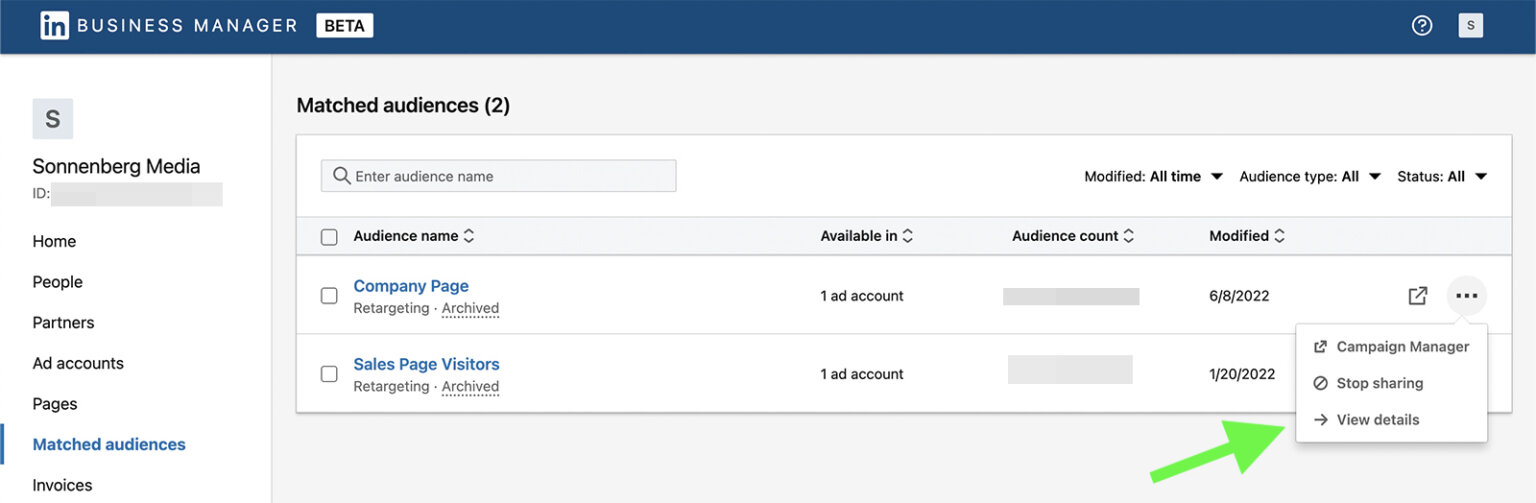Click Archived status under Sales Page Visitors
This screenshot has width=1536, height=503.
tap(470, 387)
